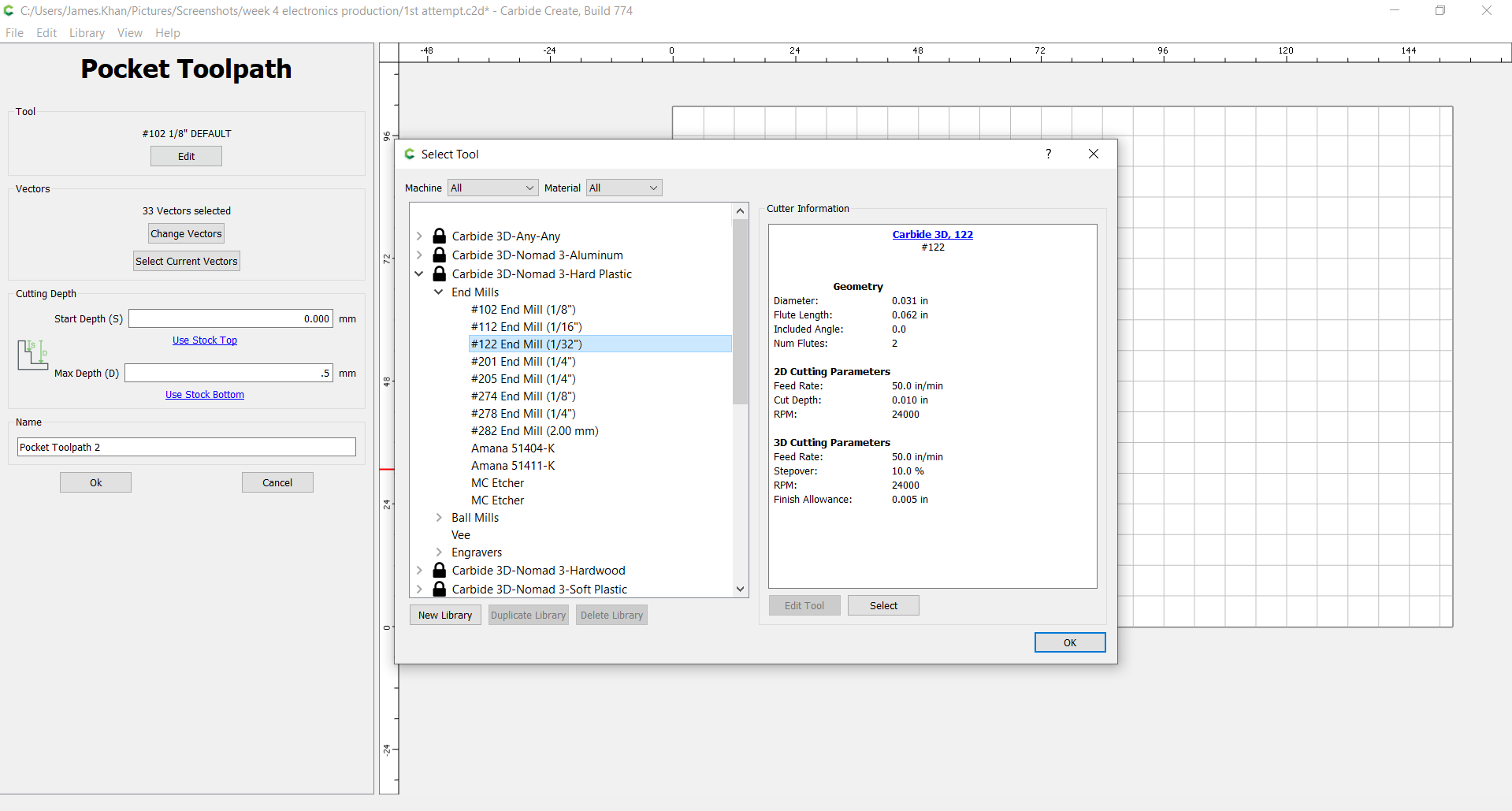Image resolution: width=1512 pixels, height=811 pixels.
Task: Collapse the Carbide 3D-Nomad 3-Hard Plastic library
Action: (x=419, y=273)
